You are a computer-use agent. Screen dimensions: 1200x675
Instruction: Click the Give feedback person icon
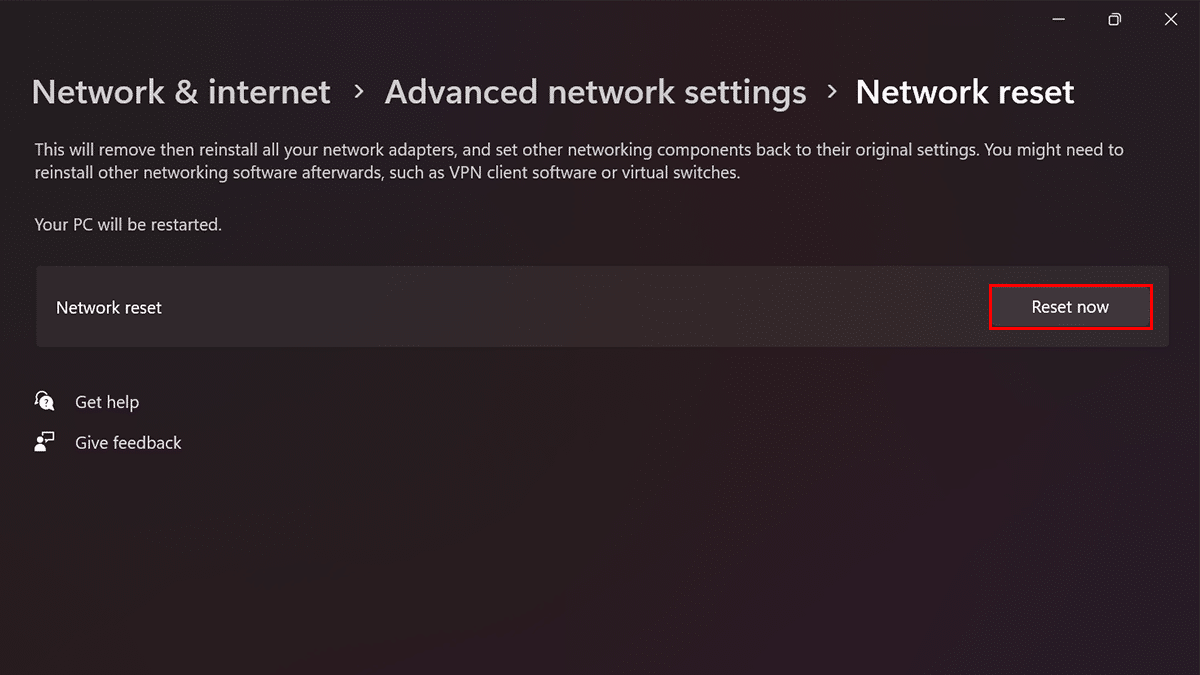(x=44, y=442)
